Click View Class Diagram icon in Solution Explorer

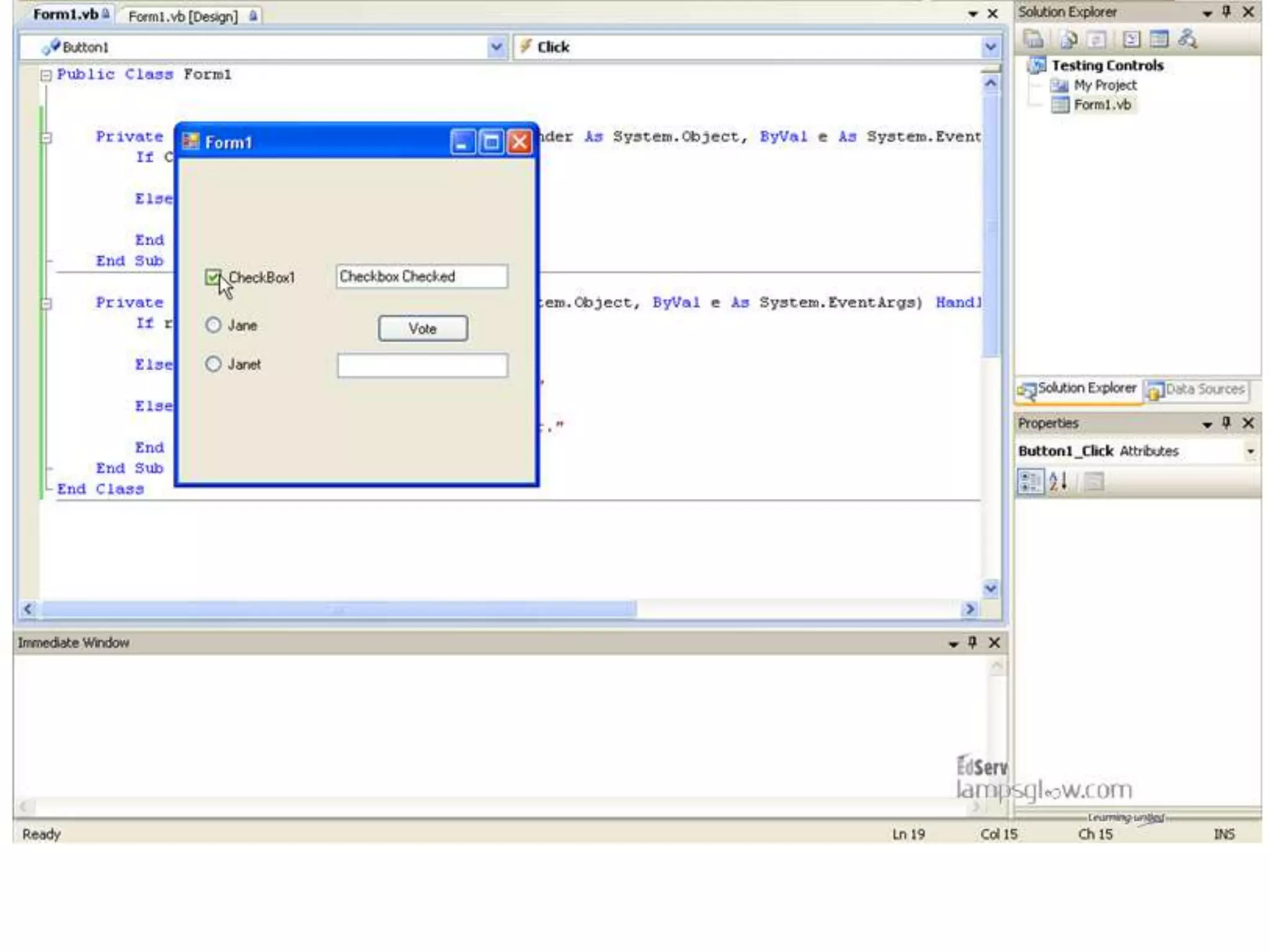(x=1188, y=40)
